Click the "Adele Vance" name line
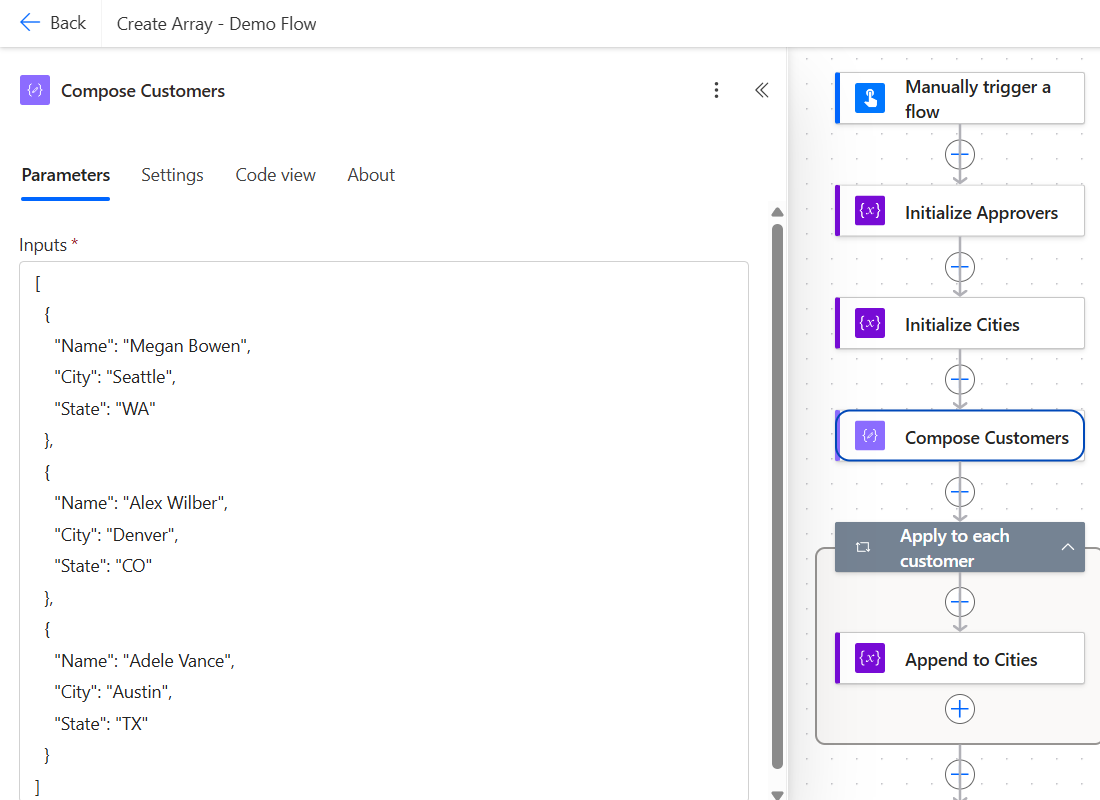The height and width of the screenshot is (800, 1100). coord(145,661)
